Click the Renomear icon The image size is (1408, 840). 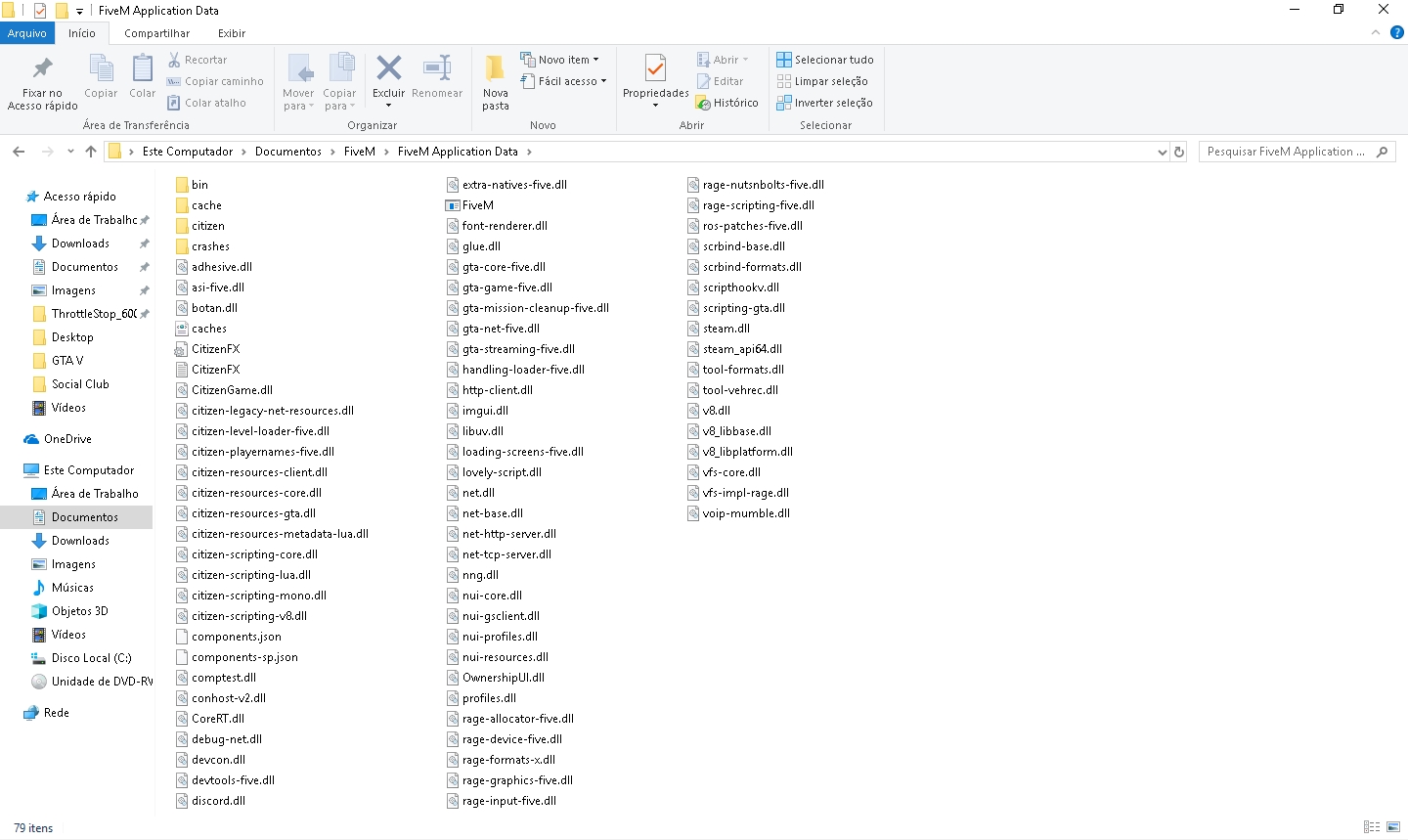437,67
